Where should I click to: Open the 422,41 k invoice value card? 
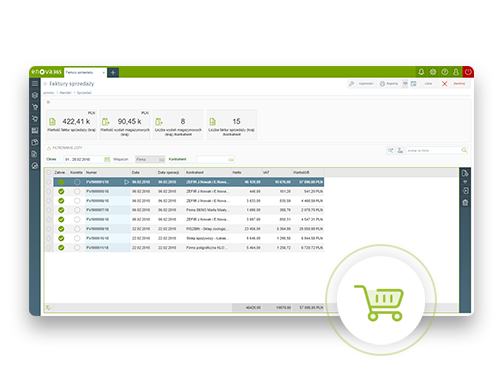(72, 125)
